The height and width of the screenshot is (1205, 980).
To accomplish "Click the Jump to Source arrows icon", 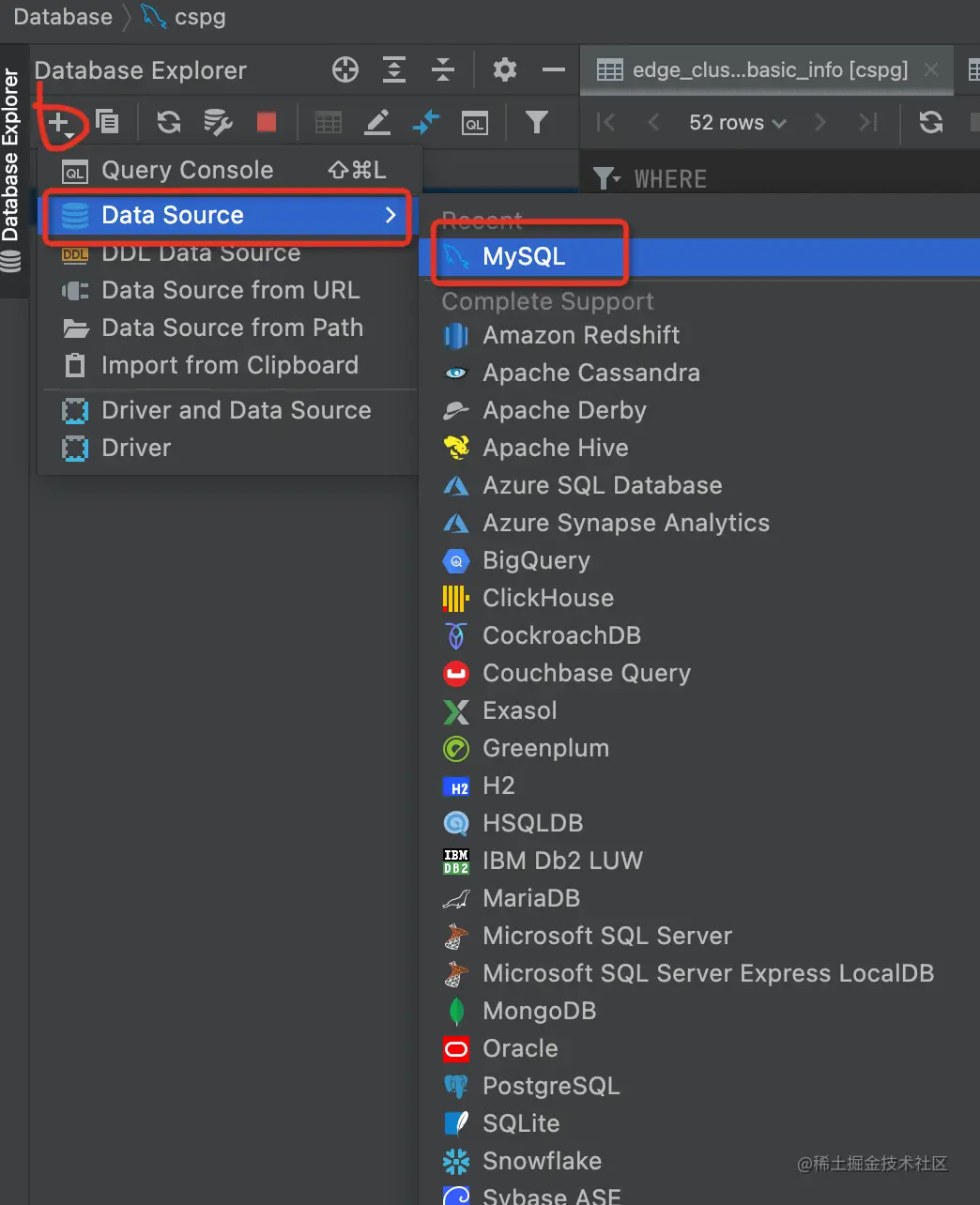I will (x=426, y=122).
